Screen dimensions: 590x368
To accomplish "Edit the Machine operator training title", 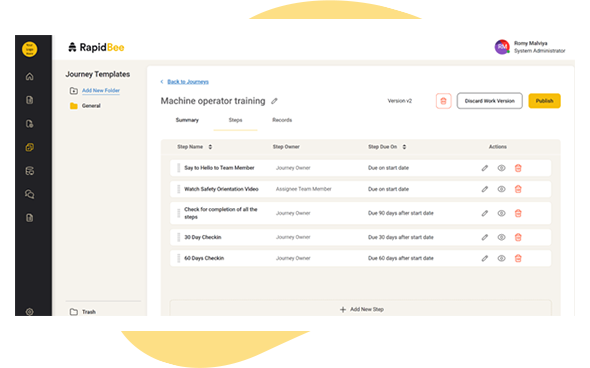I will pyautogui.click(x=274, y=101).
